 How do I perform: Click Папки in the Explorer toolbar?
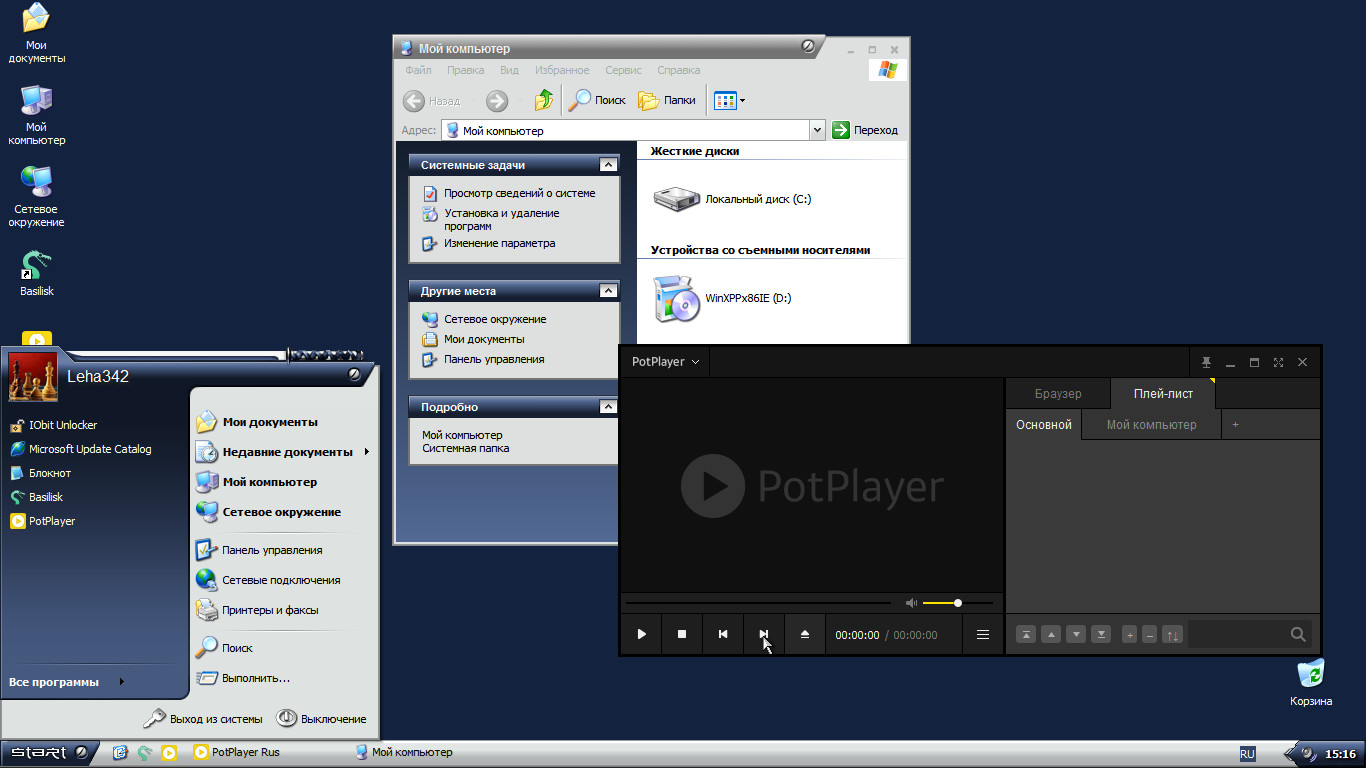coord(667,100)
